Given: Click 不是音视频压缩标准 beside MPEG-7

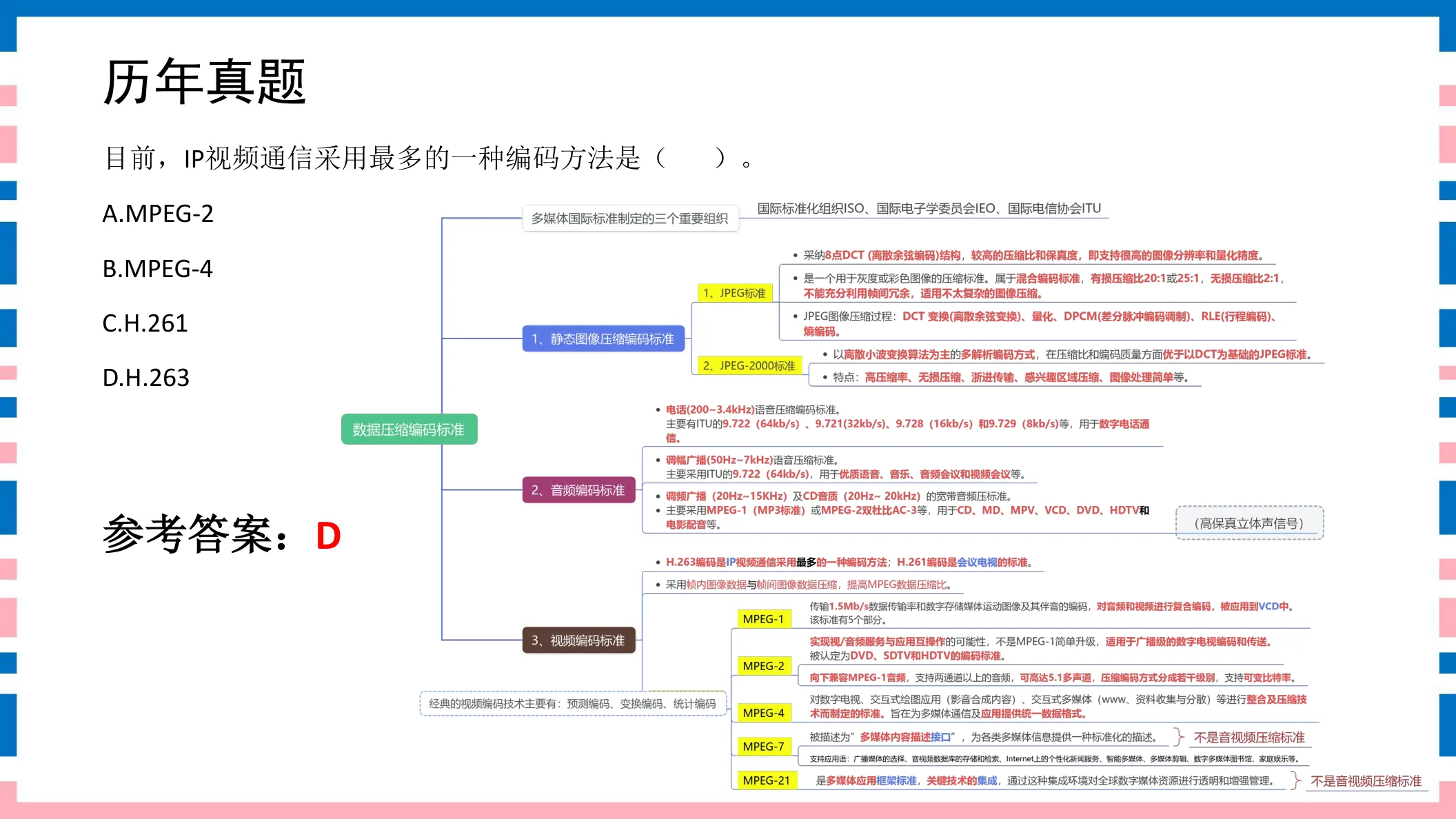Looking at the screenshot, I should pyautogui.click(x=1249, y=738).
